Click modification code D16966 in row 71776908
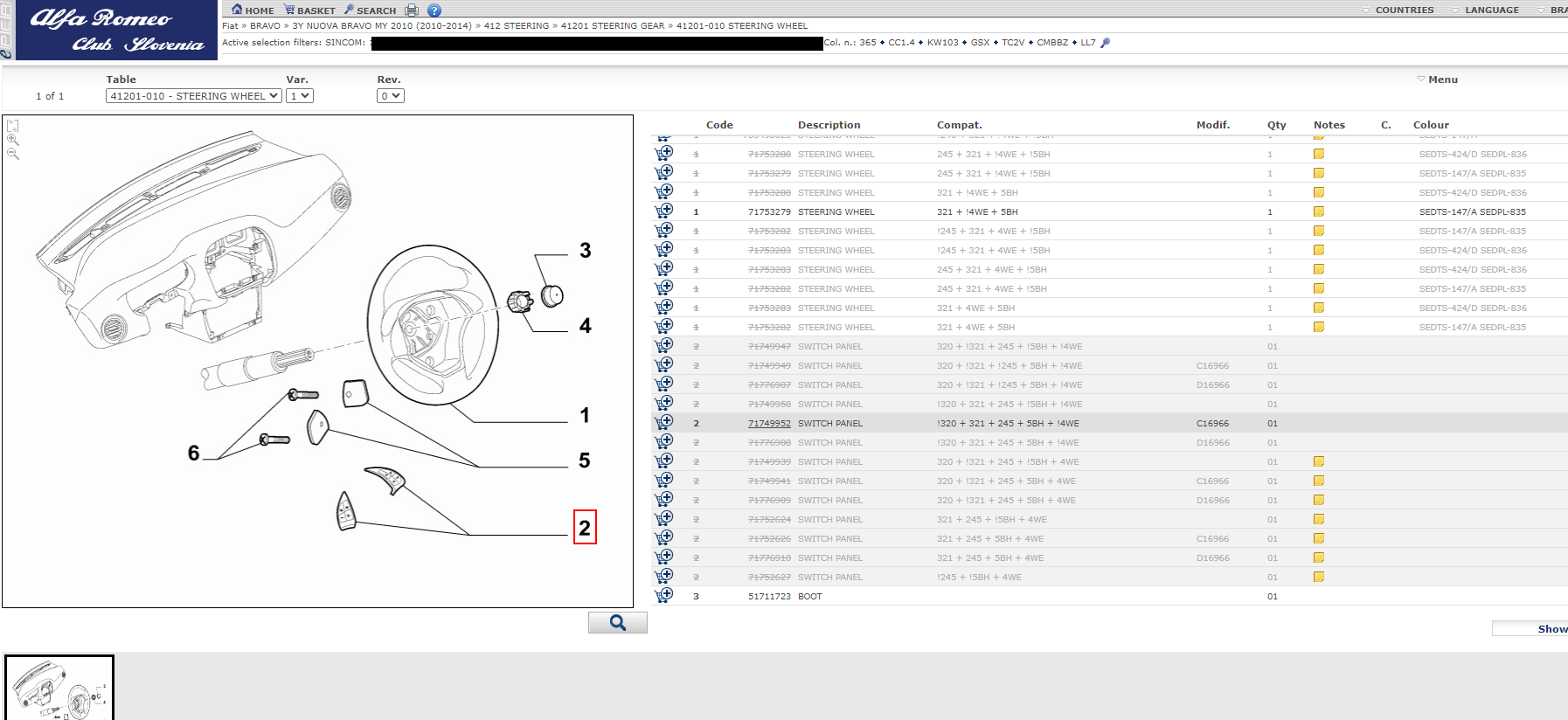The width and height of the screenshot is (1568, 720). (x=1212, y=442)
